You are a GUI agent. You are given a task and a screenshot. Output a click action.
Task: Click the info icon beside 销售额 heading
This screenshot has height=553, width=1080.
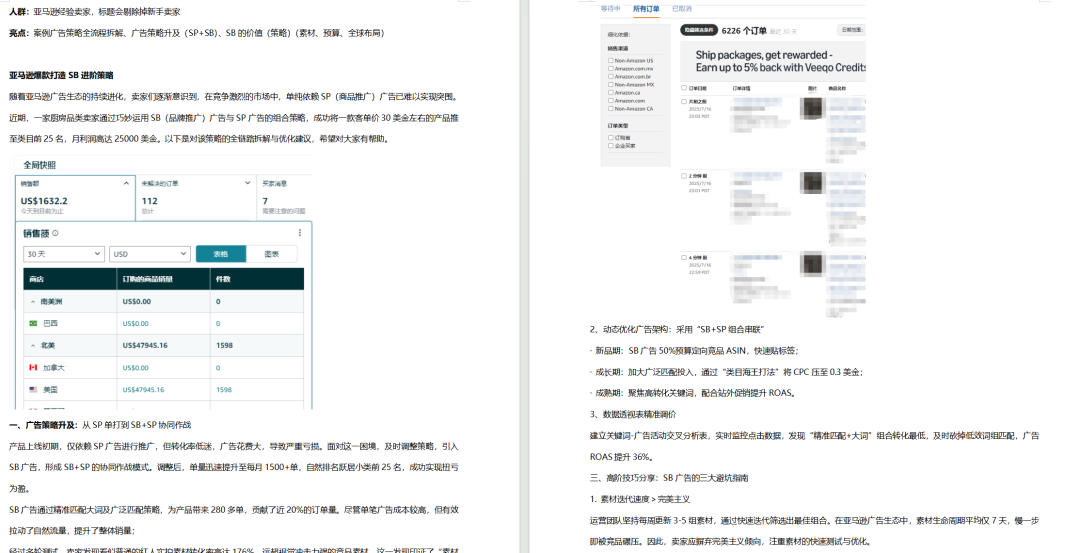pos(55,233)
